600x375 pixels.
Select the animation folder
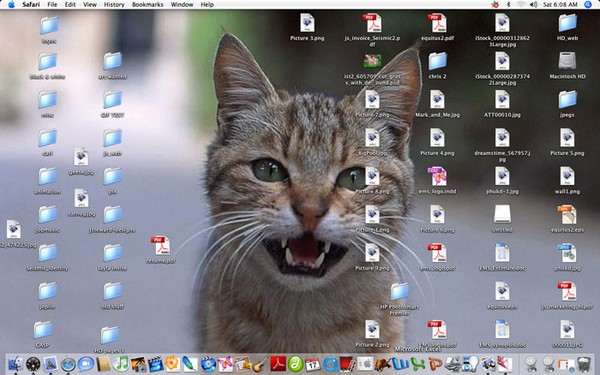(x=47, y=176)
